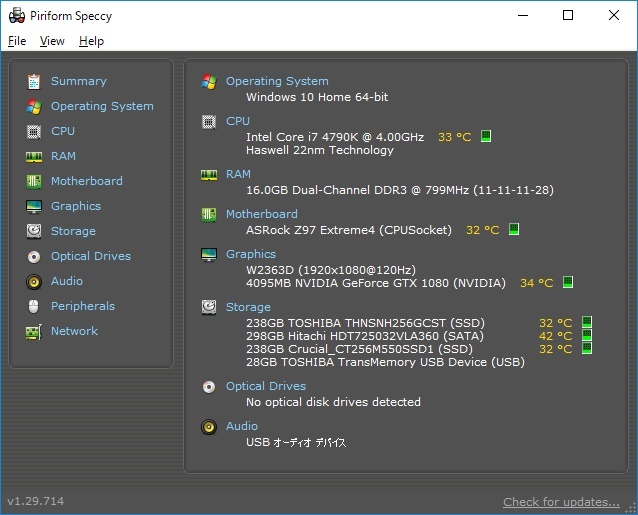This screenshot has height=515, width=638.
Task: Click the Graphics heading link in summary
Action: (x=251, y=254)
